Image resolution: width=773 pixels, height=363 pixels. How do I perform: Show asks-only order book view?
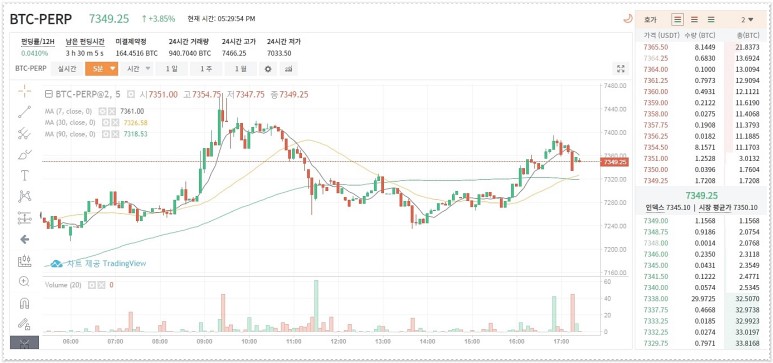click(x=694, y=20)
